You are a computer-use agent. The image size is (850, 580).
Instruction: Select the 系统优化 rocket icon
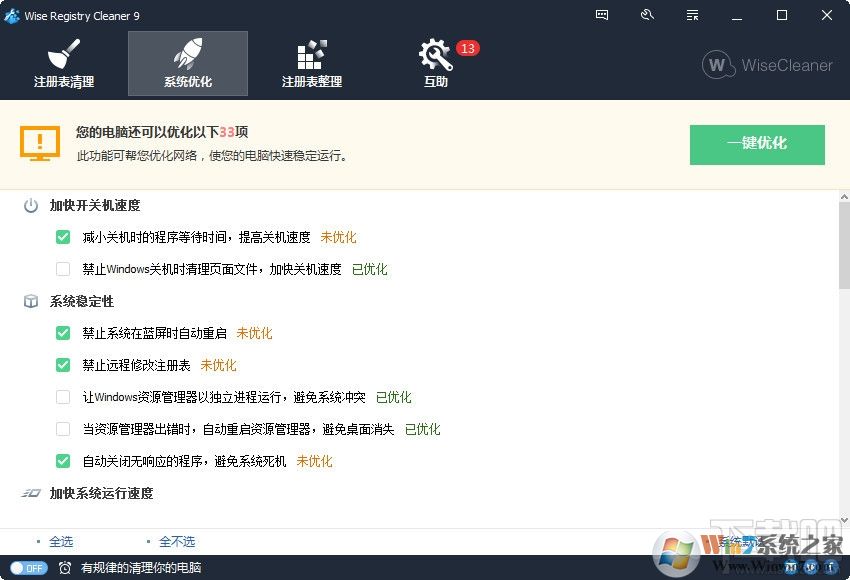click(x=187, y=63)
